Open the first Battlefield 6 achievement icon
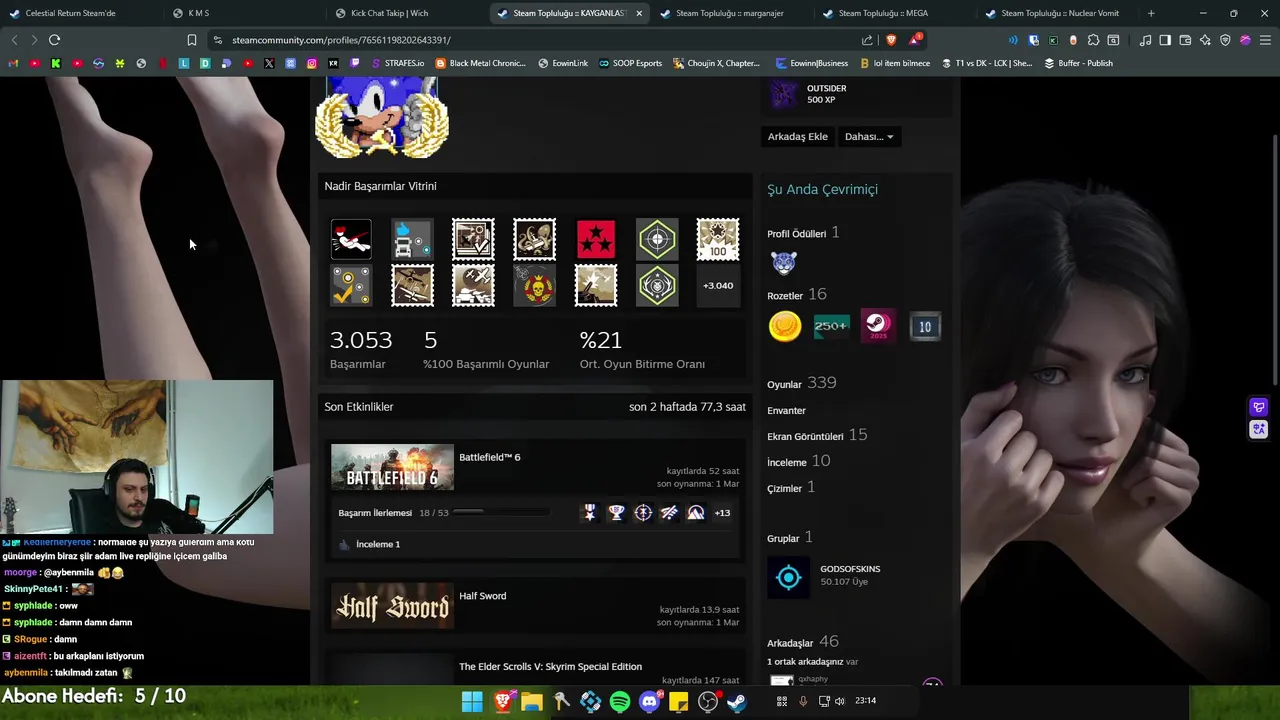The image size is (1280, 720). 590,513
